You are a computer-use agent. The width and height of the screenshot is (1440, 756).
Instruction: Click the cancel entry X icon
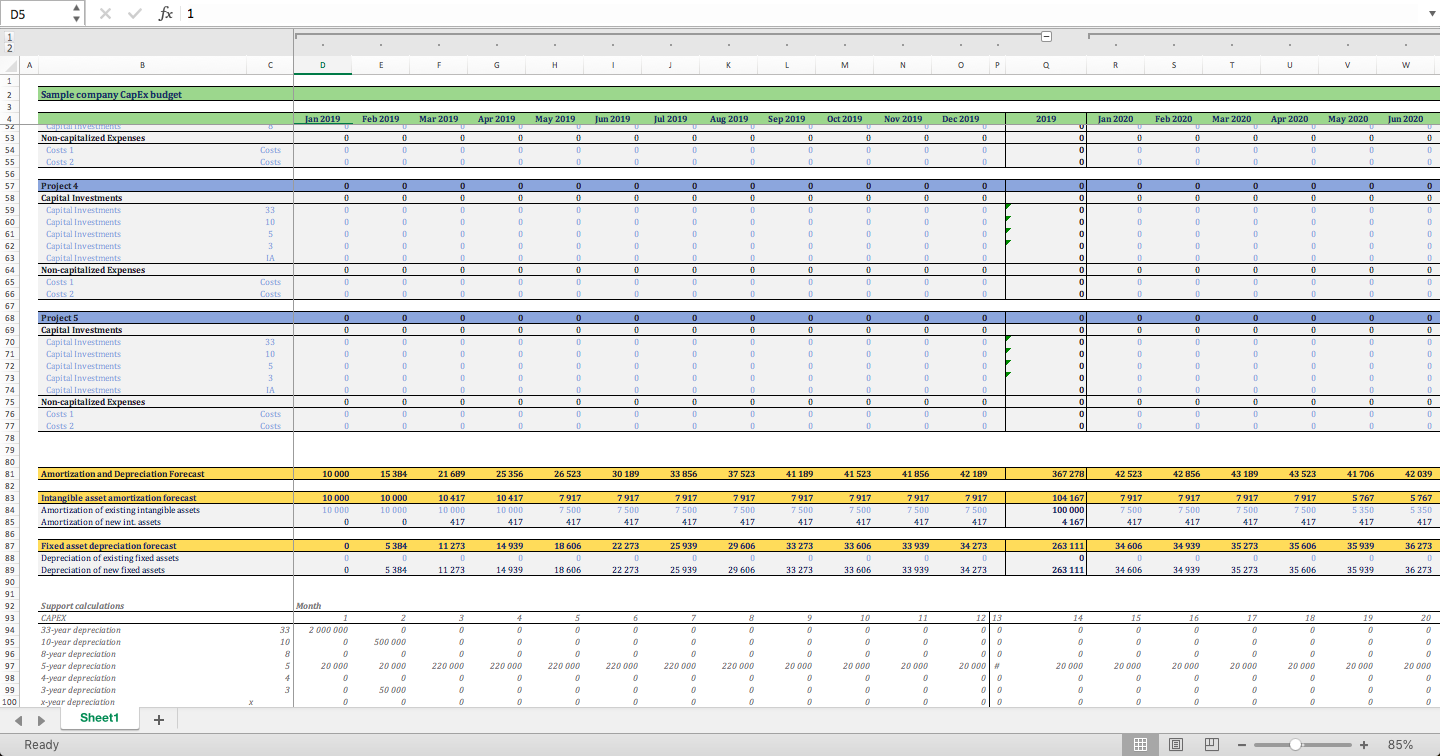[x=106, y=13]
